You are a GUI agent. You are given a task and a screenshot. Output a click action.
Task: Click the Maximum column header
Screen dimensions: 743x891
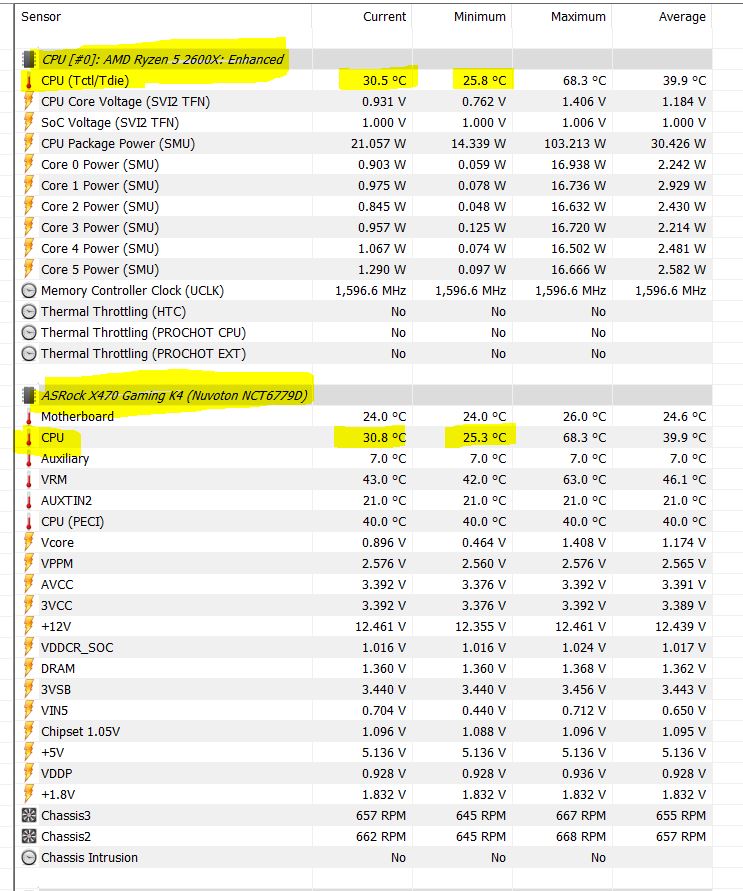pyautogui.click(x=578, y=17)
